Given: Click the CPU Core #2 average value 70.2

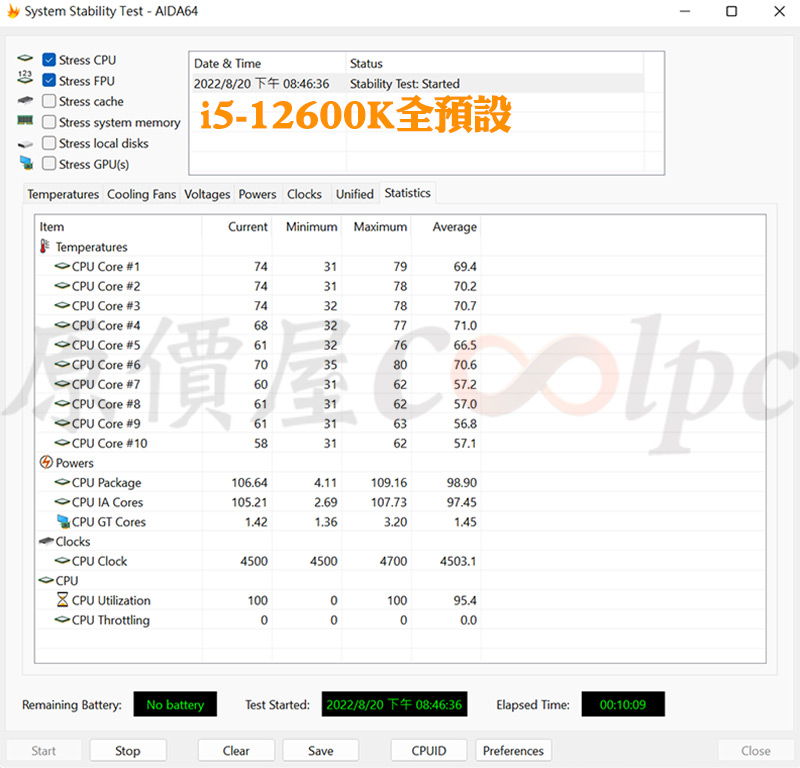Looking at the screenshot, I should click(x=465, y=286).
